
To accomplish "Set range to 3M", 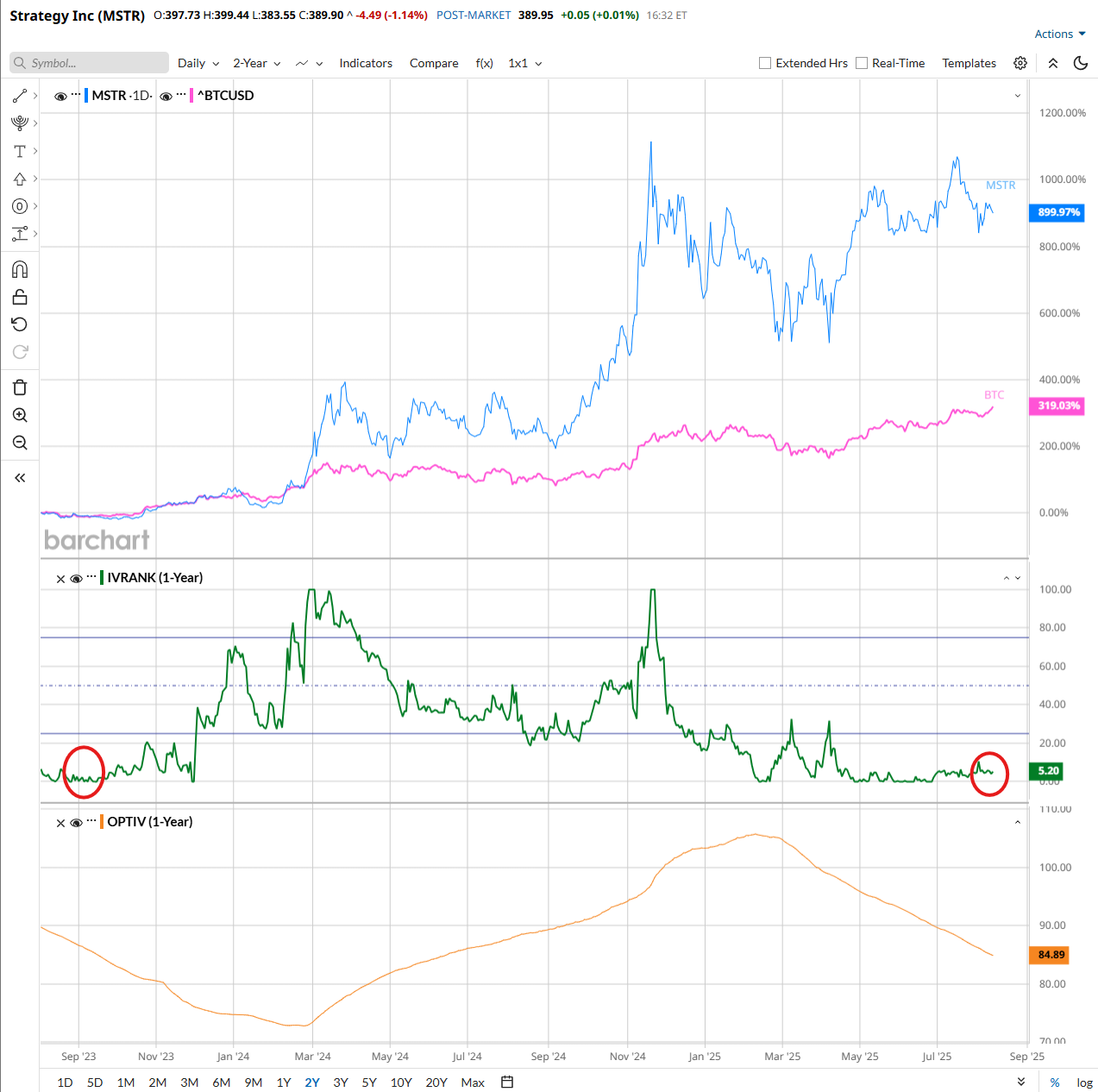I will [190, 1083].
